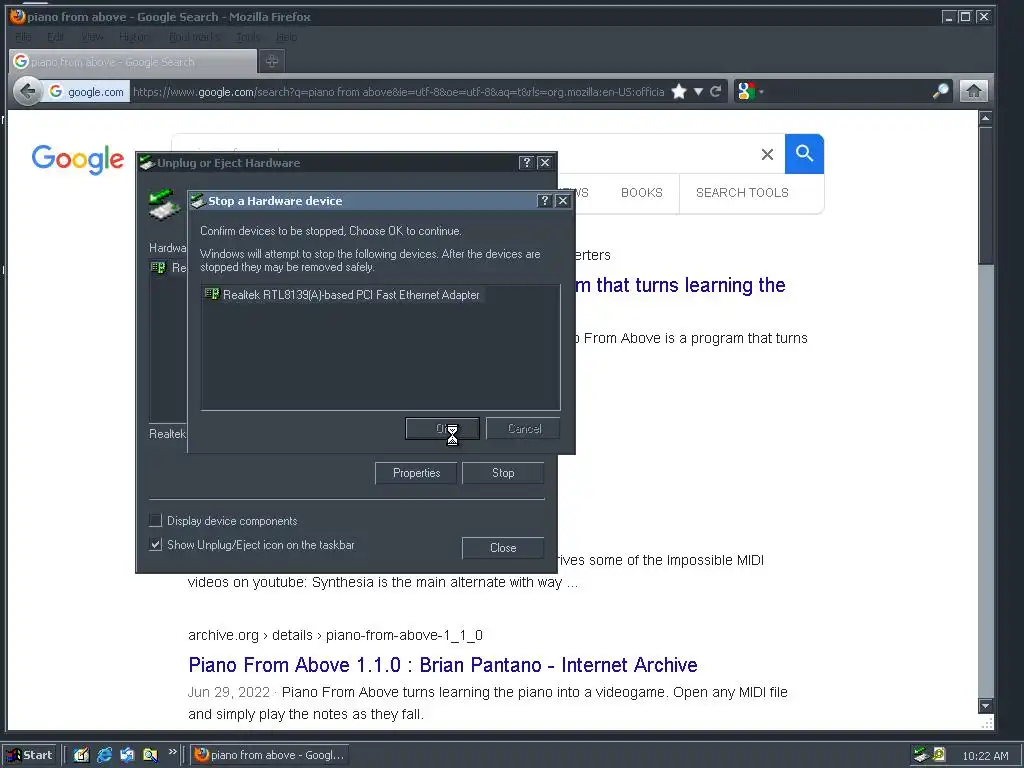Click the archive.org breadcrumb text
Image resolution: width=1024 pixels, height=768 pixels.
coord(335,635)
